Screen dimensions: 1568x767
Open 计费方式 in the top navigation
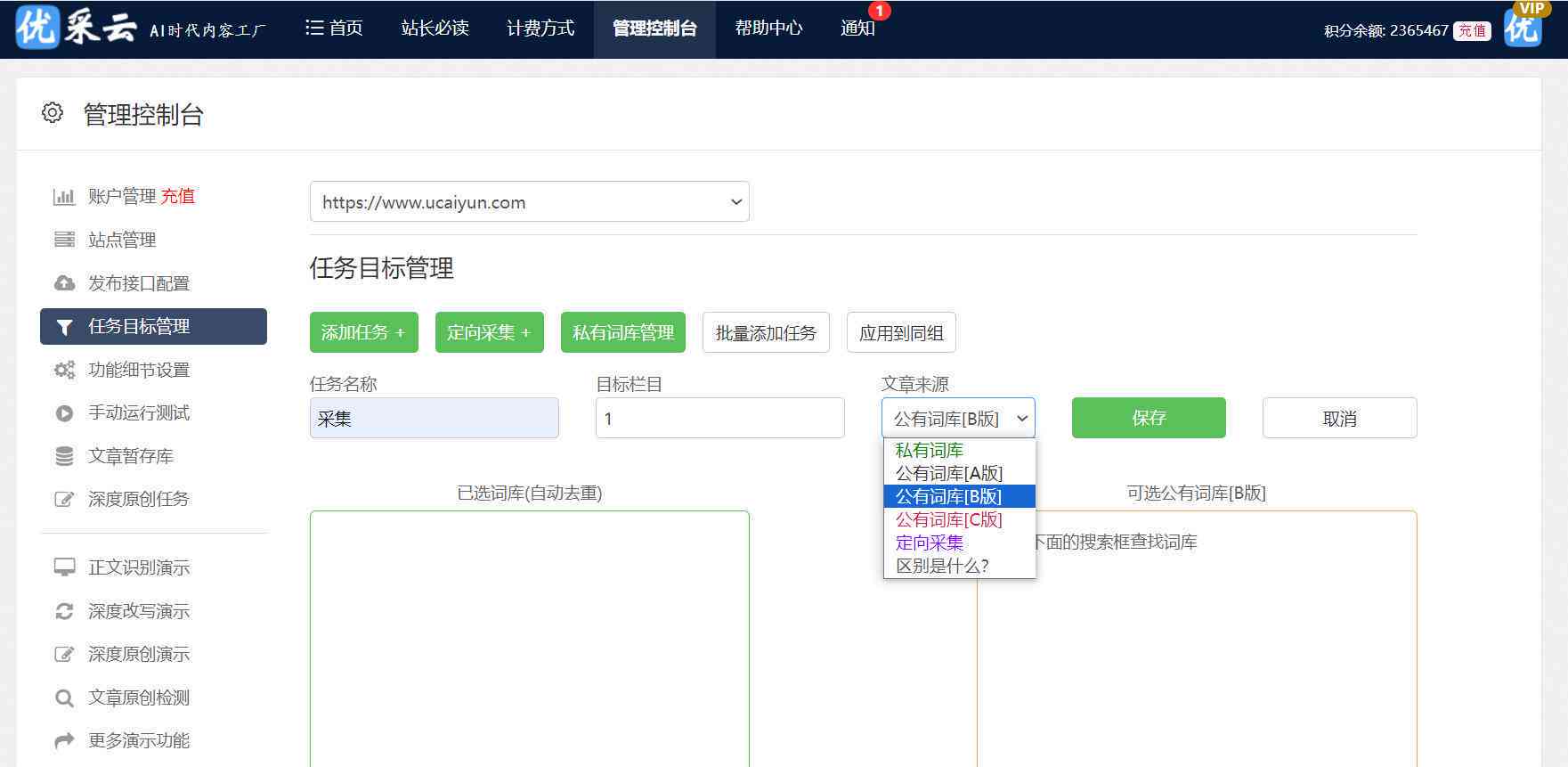540,29
